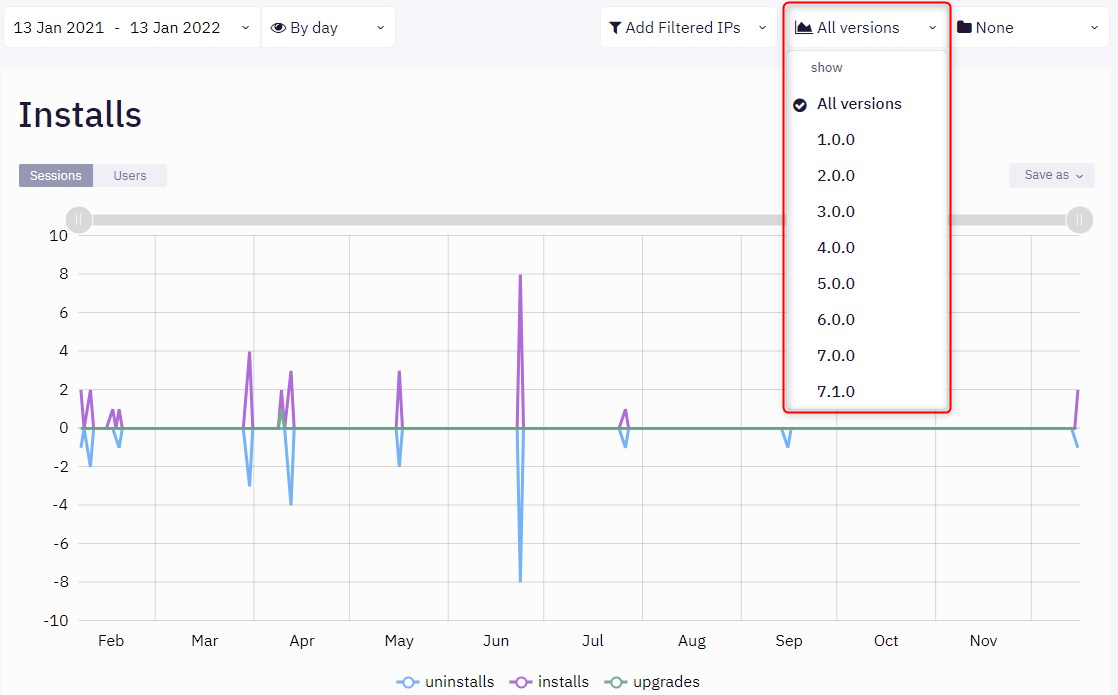1118x695 pixels.
Task: Click the Nov label on the x-axis
Action: coord(983,641)
